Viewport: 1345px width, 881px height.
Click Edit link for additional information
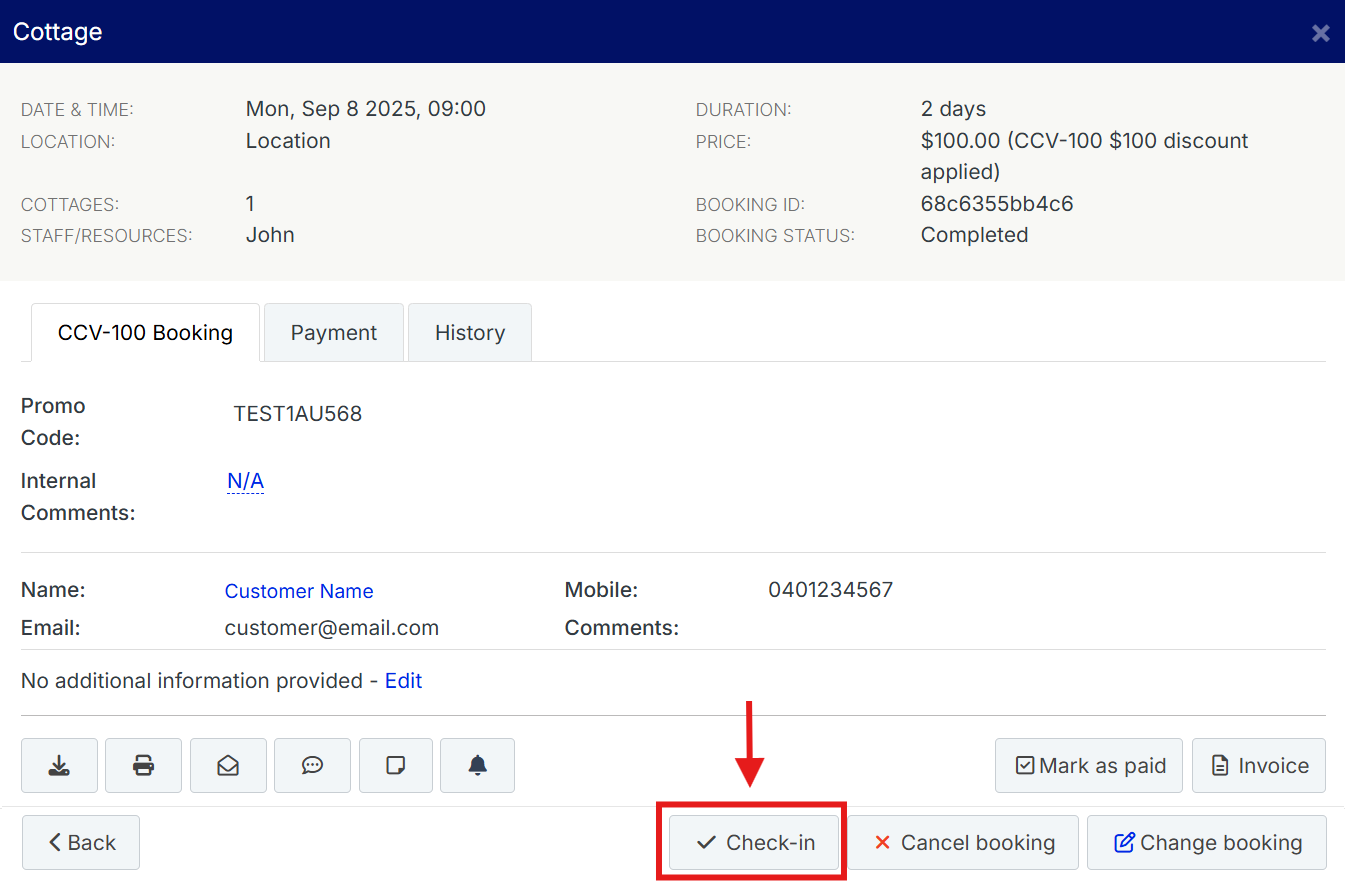pos(403,681)
